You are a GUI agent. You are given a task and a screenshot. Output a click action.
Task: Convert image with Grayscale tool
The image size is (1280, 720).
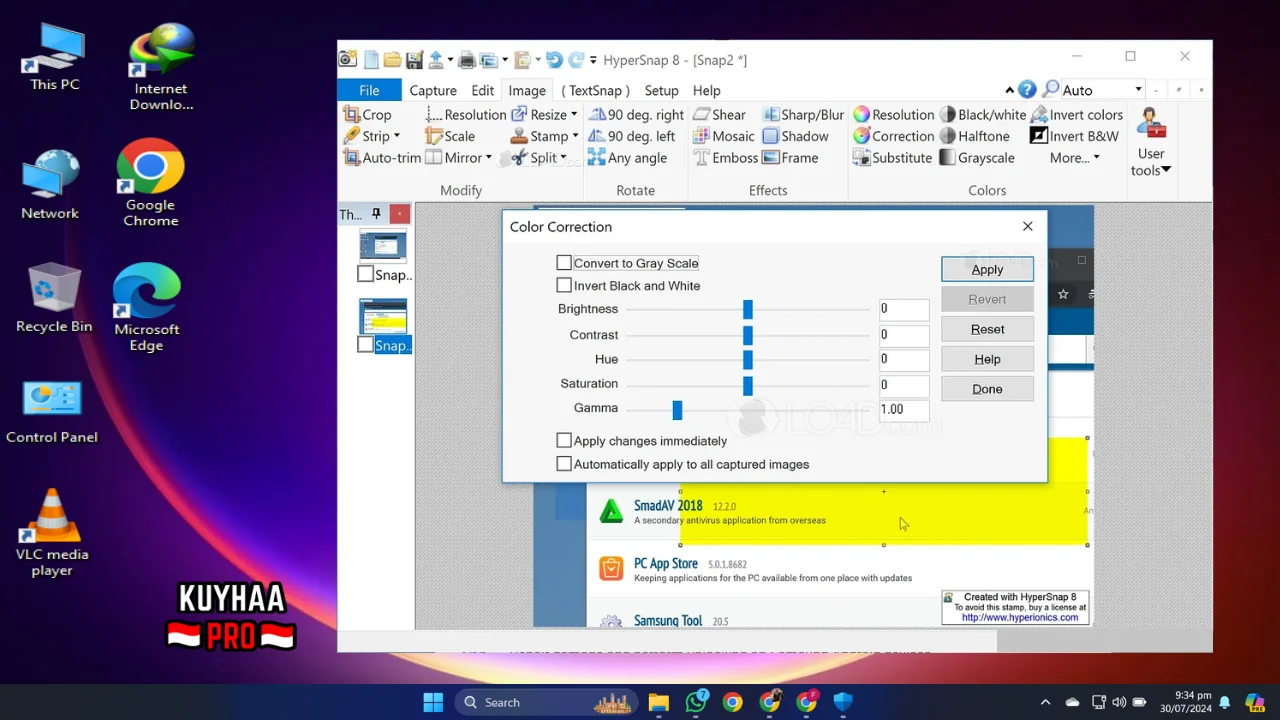click(977, 158)
